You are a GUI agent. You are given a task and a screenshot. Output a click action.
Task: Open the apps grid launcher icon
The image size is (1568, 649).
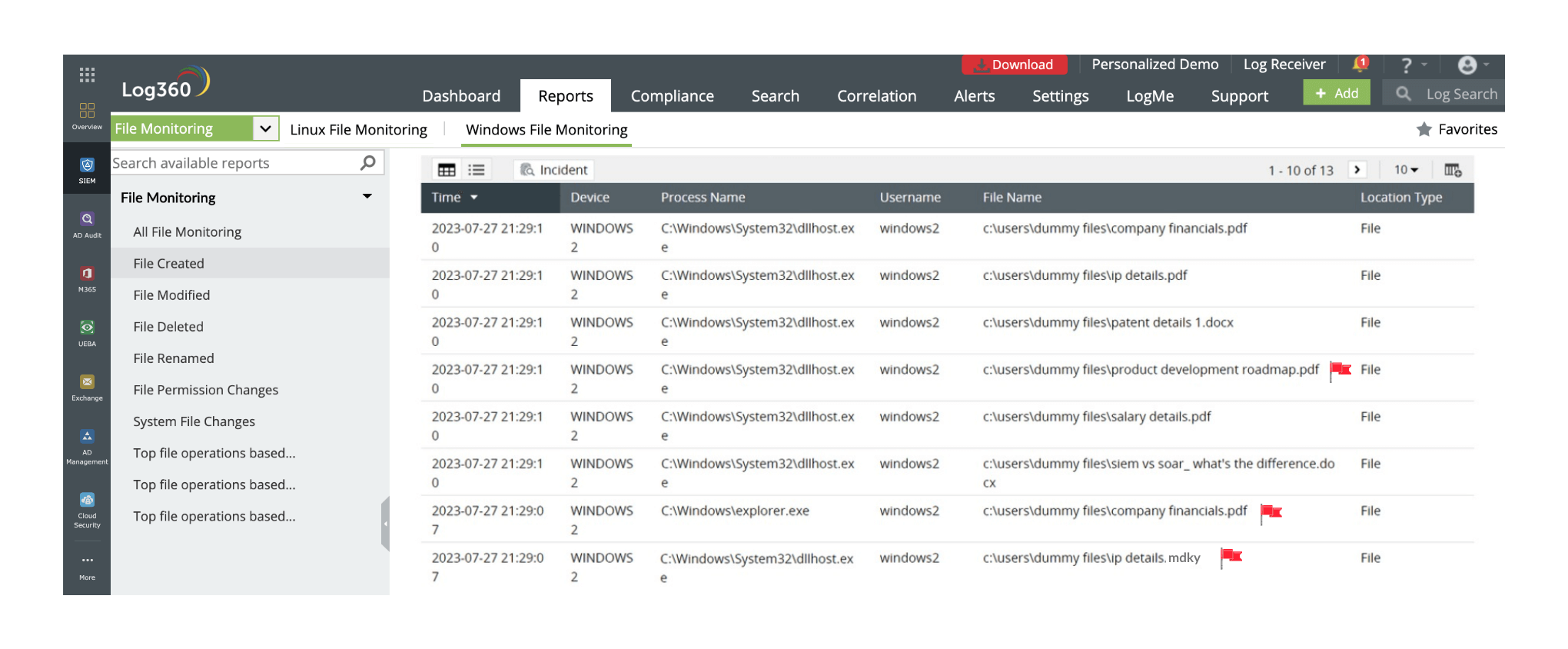tap(87, 75)
